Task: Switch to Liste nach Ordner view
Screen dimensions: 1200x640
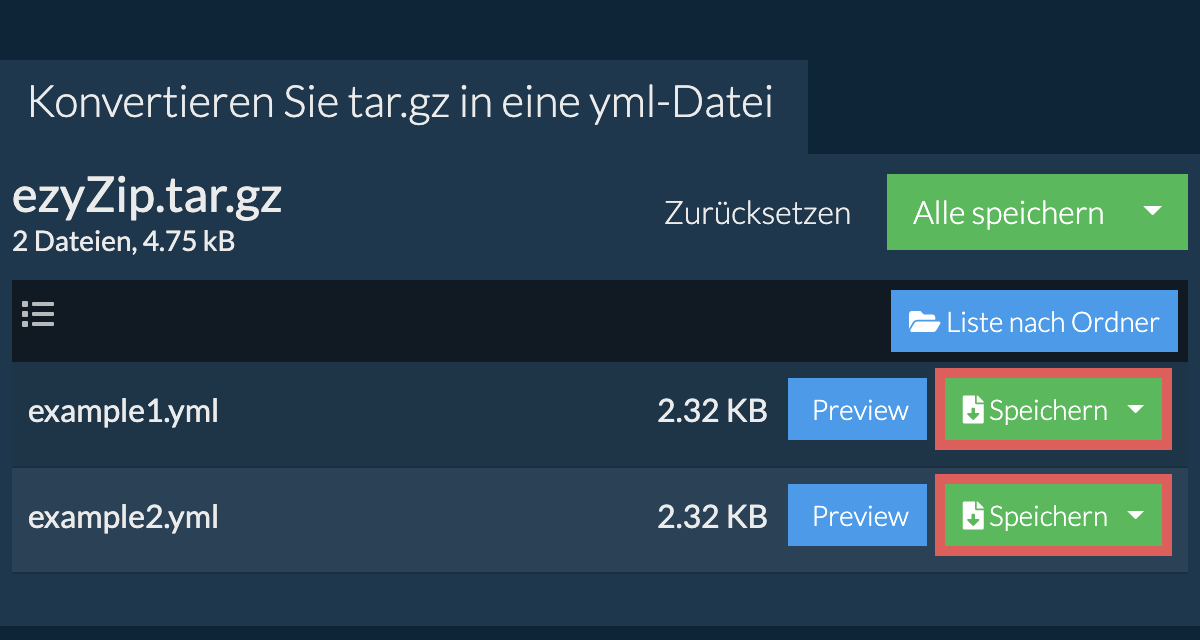Action: tap(1052, 322)
